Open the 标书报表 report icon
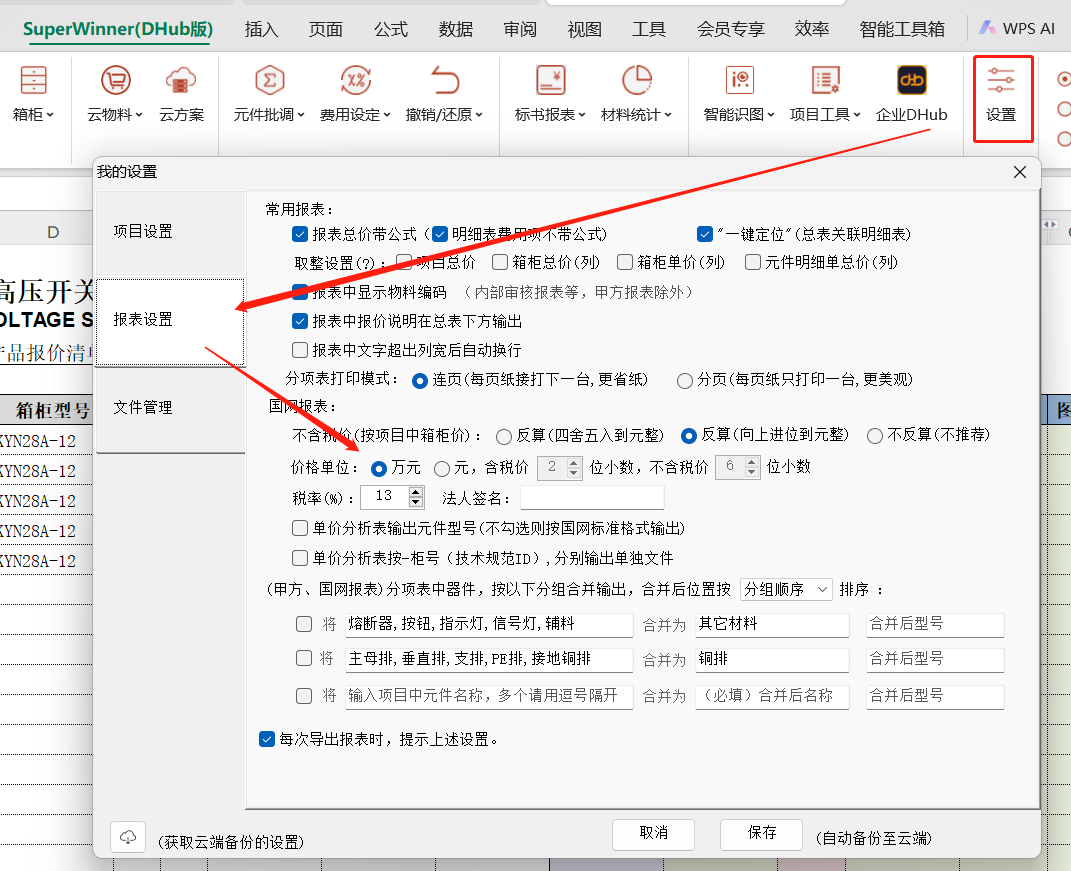The width and height of the screenshot is (1071, 871). (x=551, y=81)
